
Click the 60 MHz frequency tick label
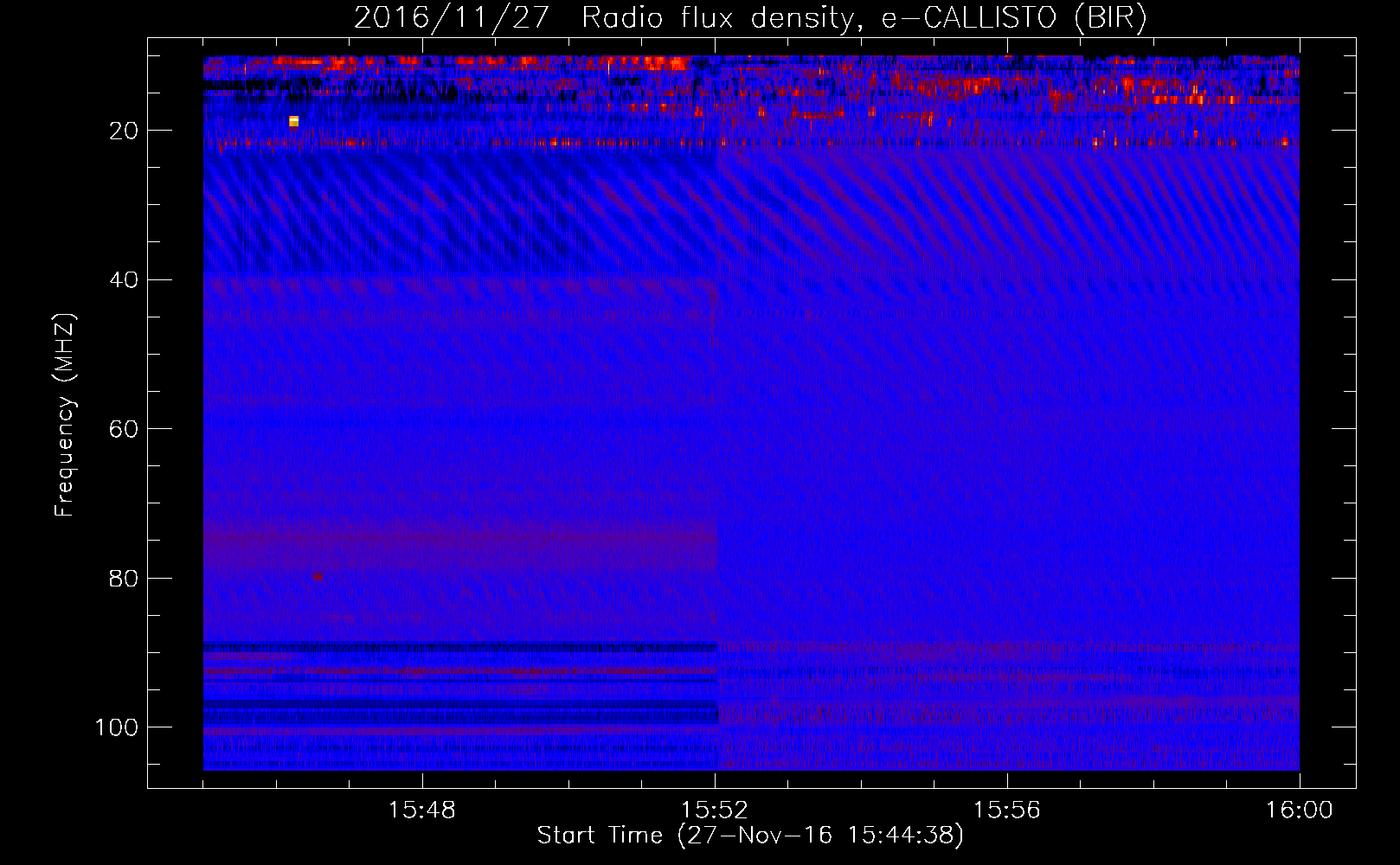click(124, 429)
